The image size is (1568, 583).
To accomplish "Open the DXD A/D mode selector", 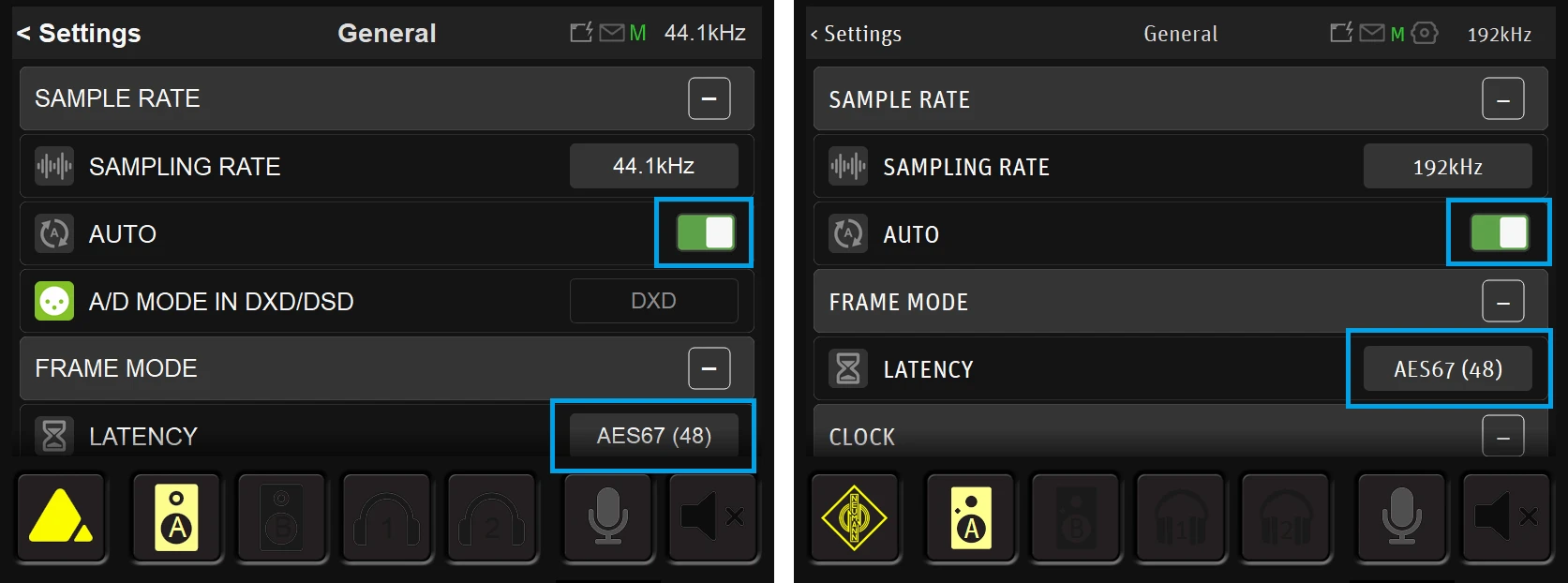I will point(654,301).
